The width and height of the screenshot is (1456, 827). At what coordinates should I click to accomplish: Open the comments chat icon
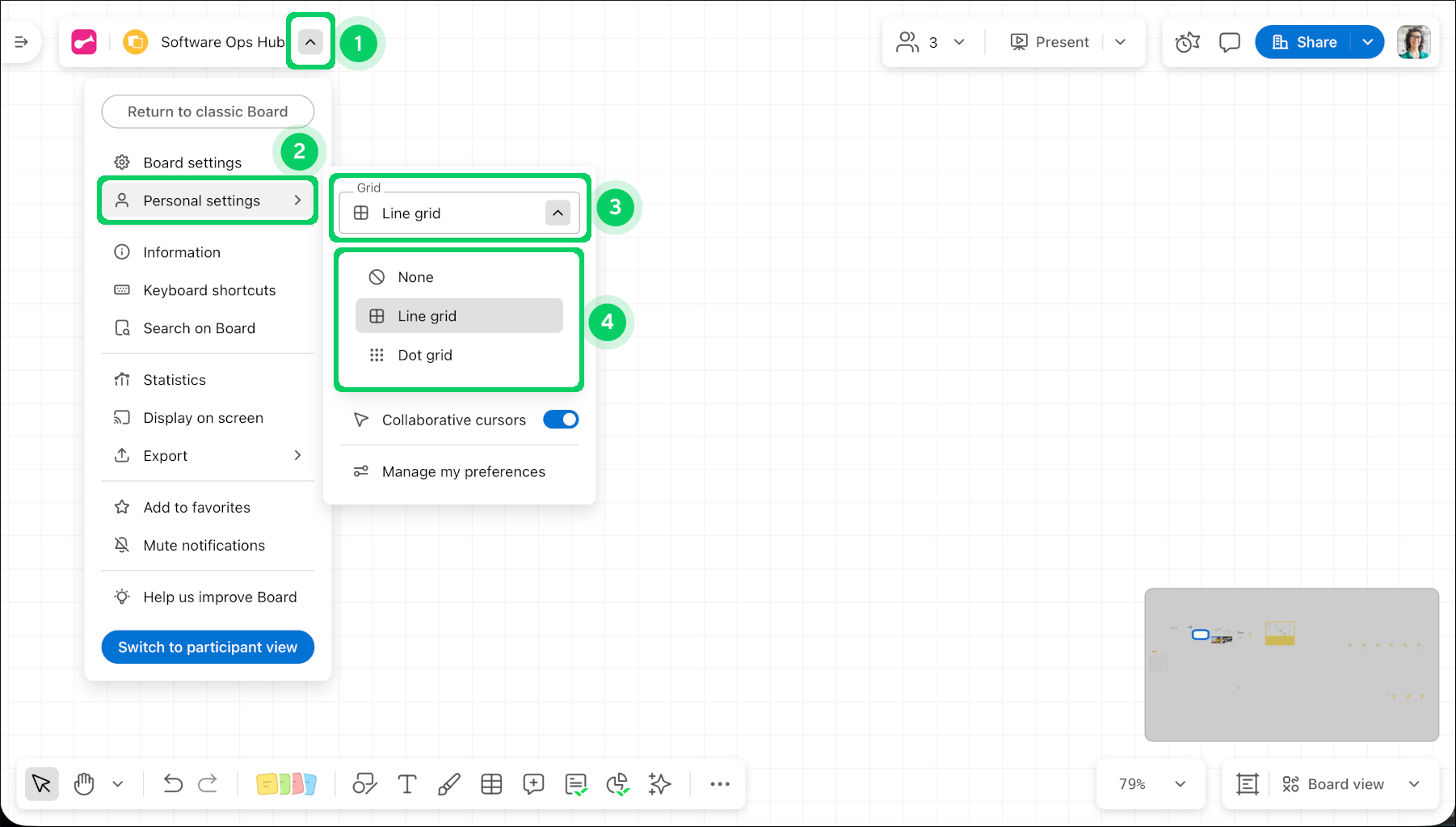pyautogui.click(x=1229, y=42)
